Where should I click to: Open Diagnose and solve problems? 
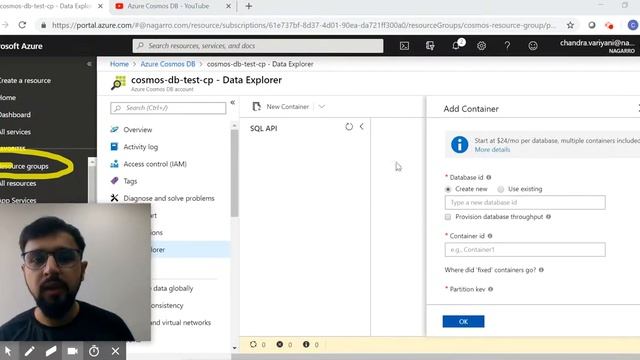[x=169, y=198]
